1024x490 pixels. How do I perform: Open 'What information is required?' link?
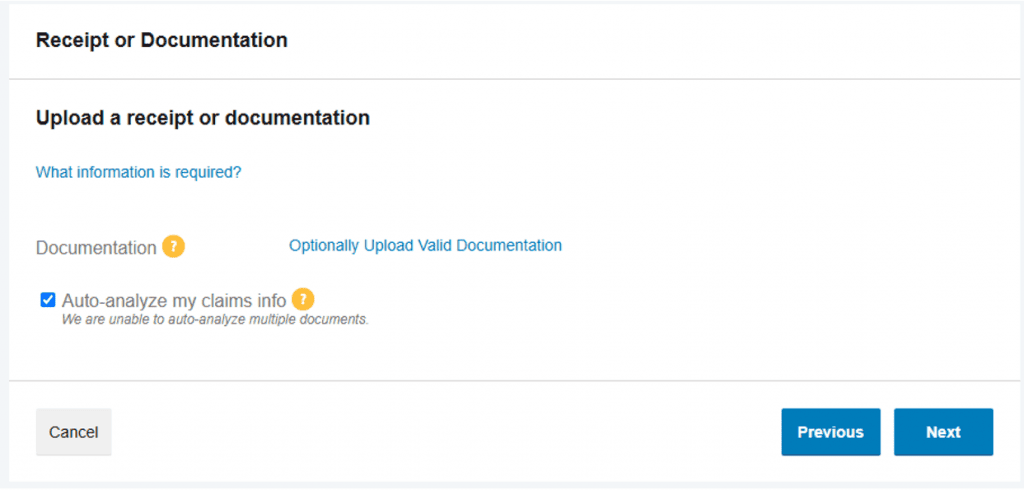138,172
